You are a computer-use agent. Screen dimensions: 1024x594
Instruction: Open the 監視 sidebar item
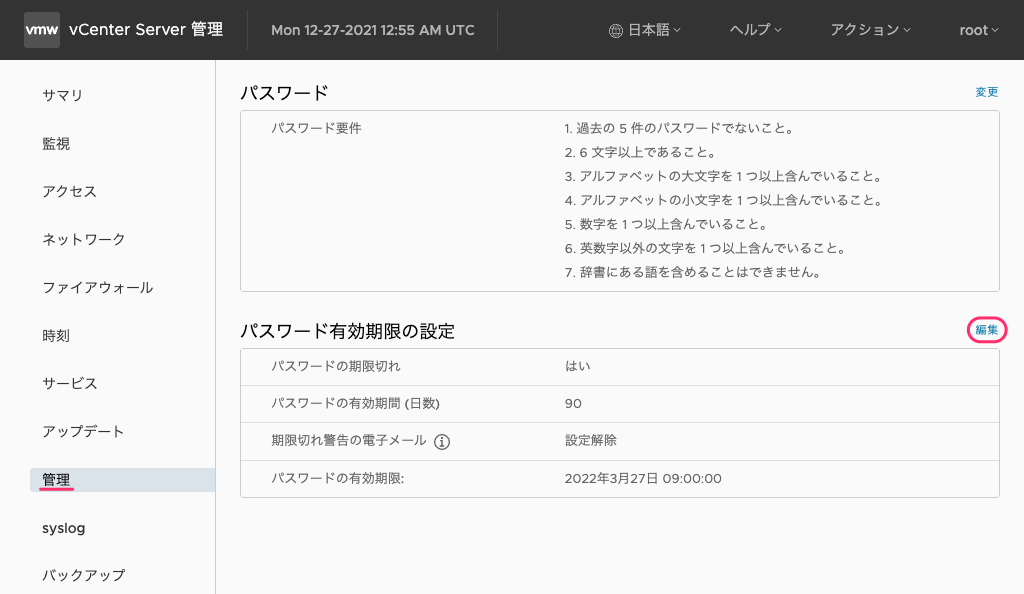pos(56,144)
